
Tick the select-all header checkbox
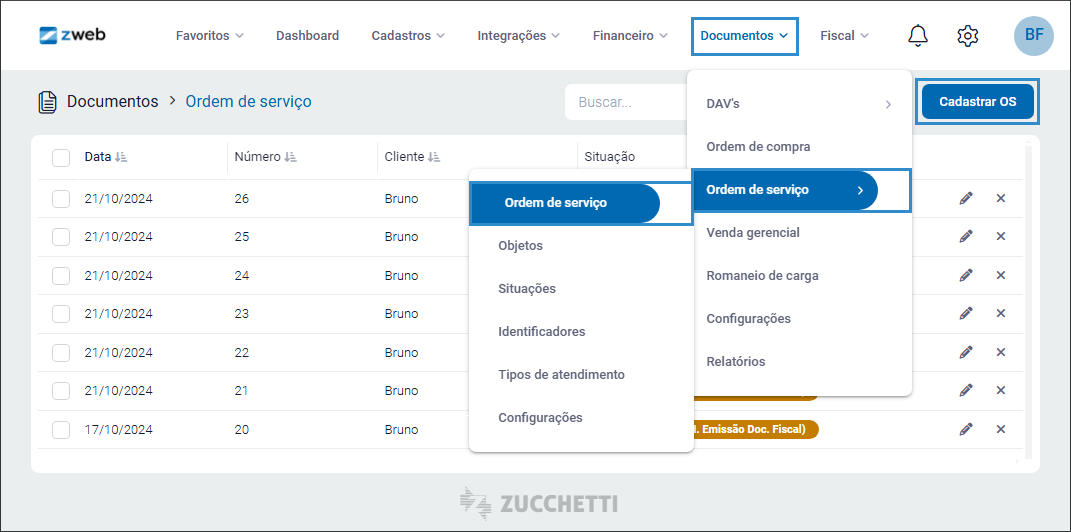(x=61, y=157)
